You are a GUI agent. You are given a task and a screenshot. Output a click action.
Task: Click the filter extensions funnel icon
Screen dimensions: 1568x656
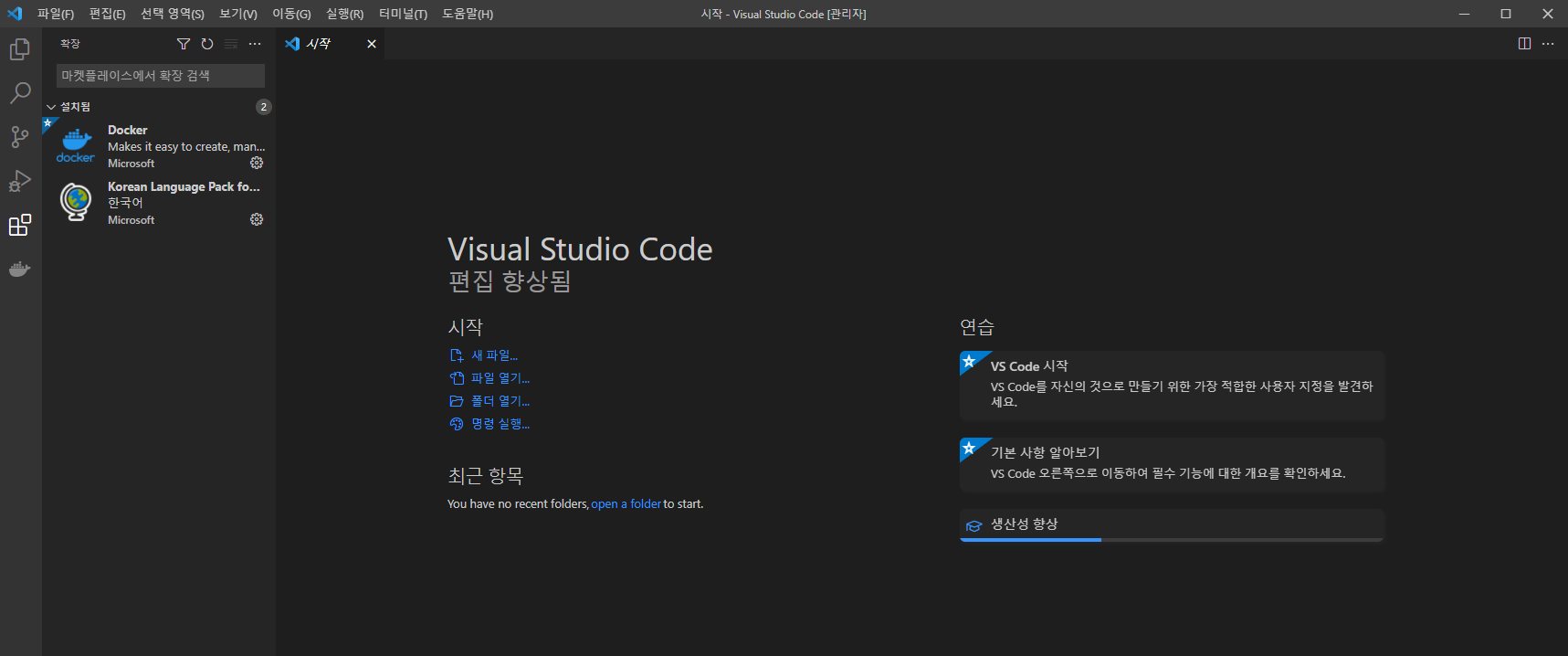coord(184,44)
